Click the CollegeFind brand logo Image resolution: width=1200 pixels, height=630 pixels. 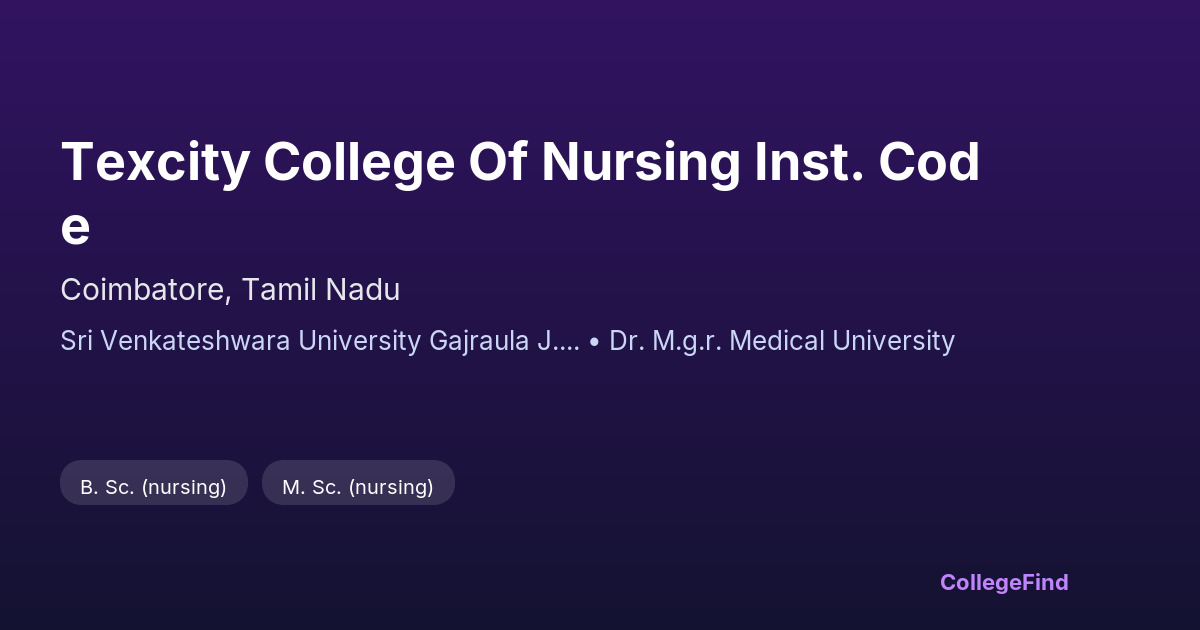point(1004,582)
